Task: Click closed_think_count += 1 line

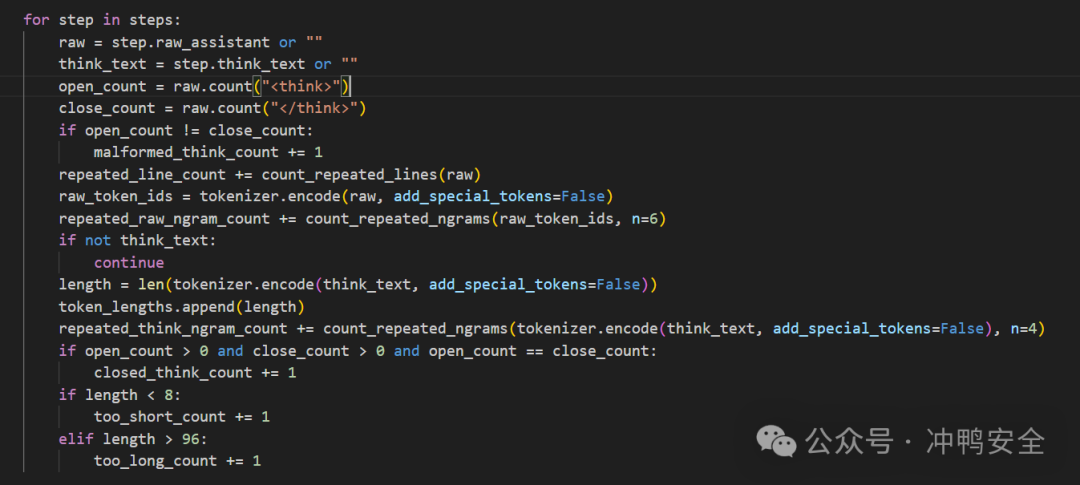Action: (195, 373)
